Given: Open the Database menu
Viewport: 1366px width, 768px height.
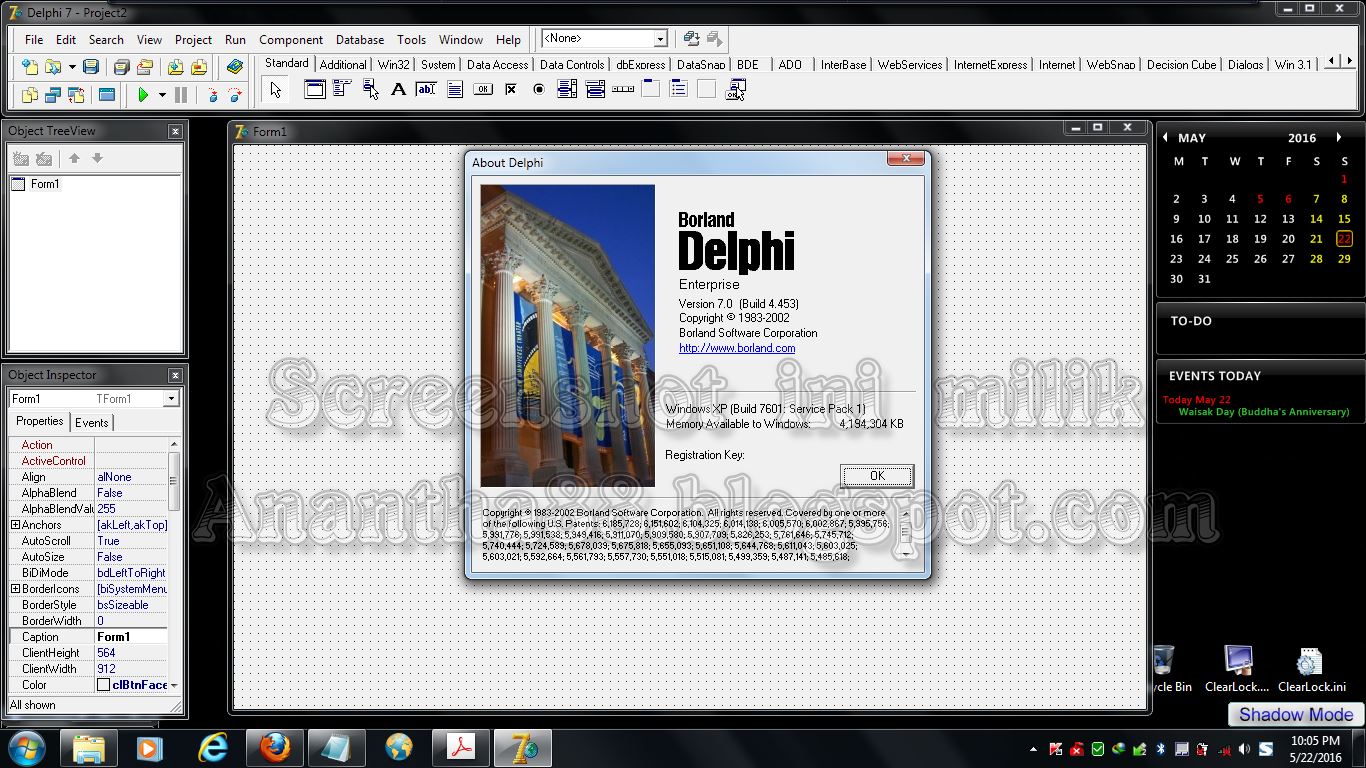Looking at the screenshot, I should (x=360, y=40).
